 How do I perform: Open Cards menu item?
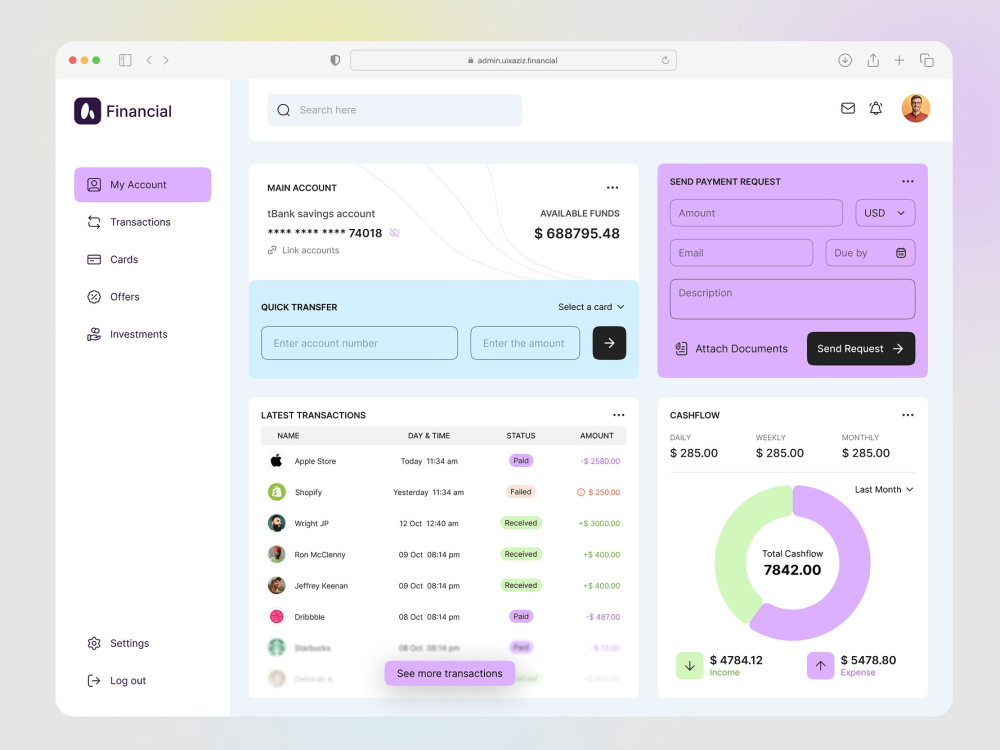112,259
